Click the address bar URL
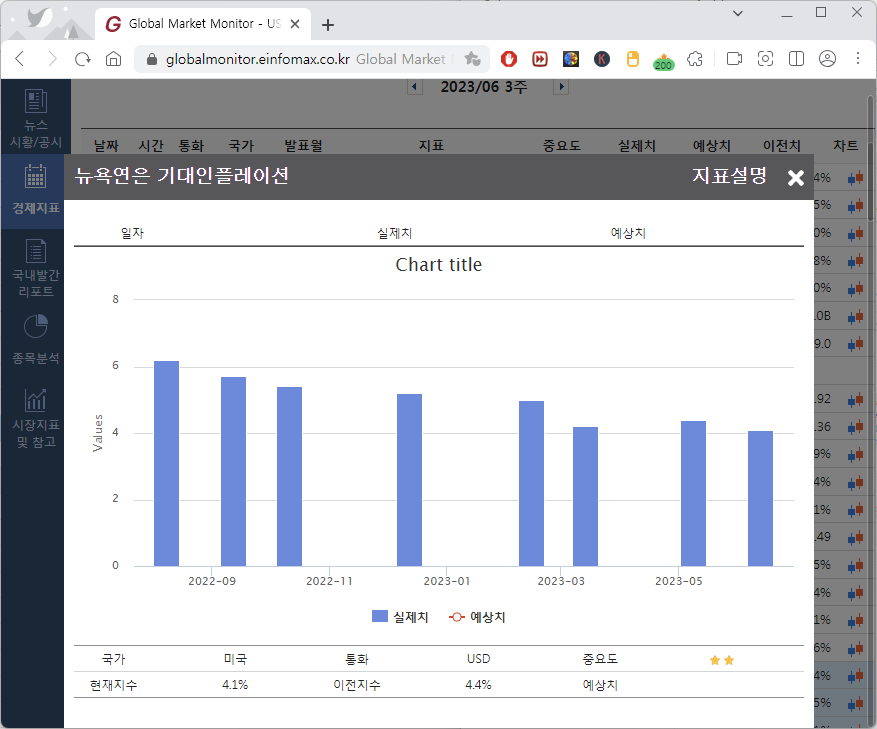Viewport: 877px width, 729px height. point(257,59)
